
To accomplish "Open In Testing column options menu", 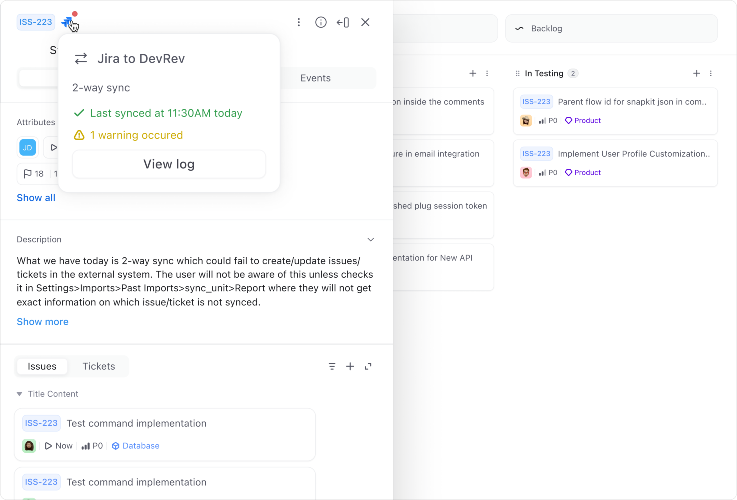I will (711, 73).
